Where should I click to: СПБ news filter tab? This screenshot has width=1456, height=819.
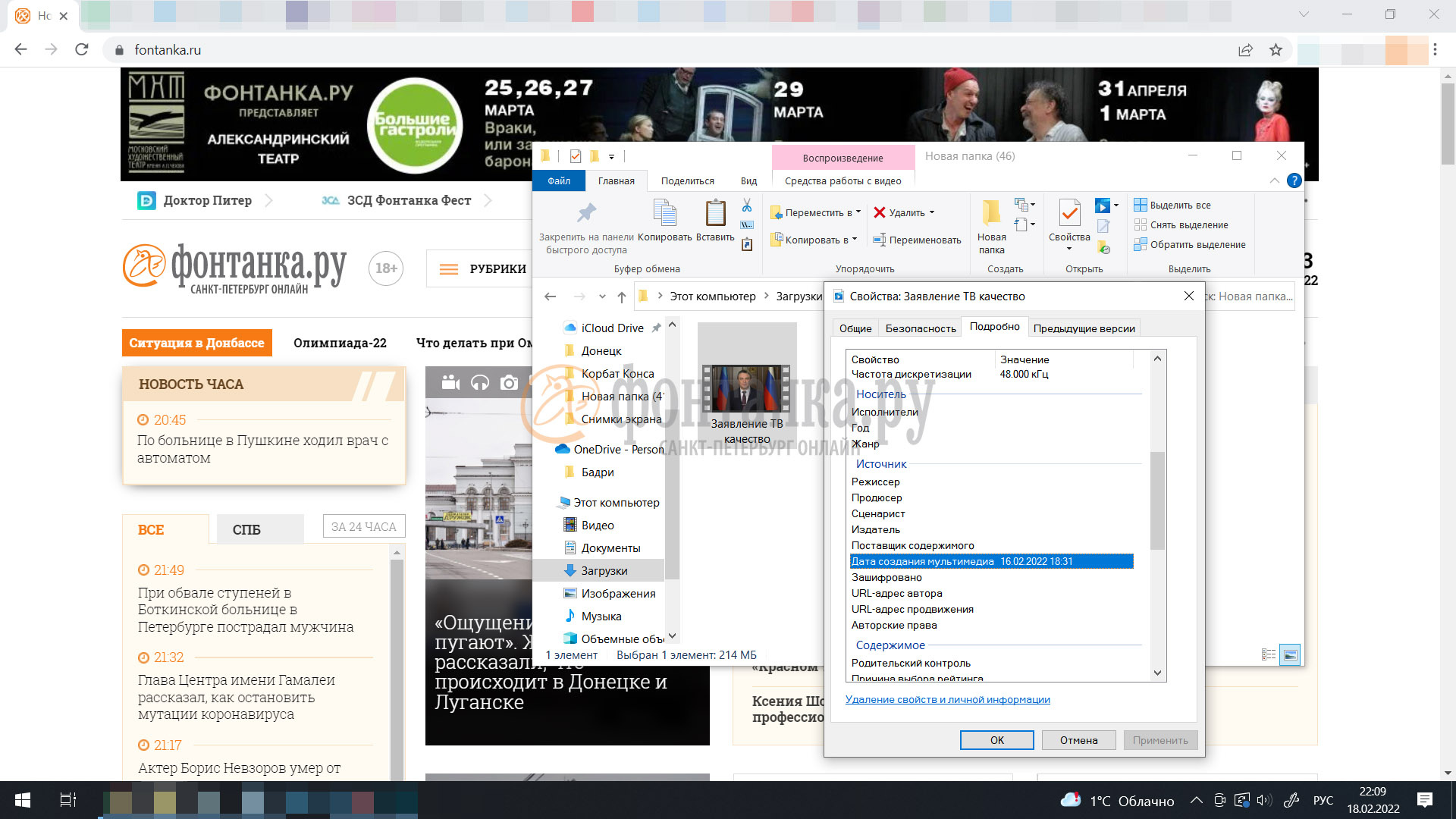tap(260, 529)
